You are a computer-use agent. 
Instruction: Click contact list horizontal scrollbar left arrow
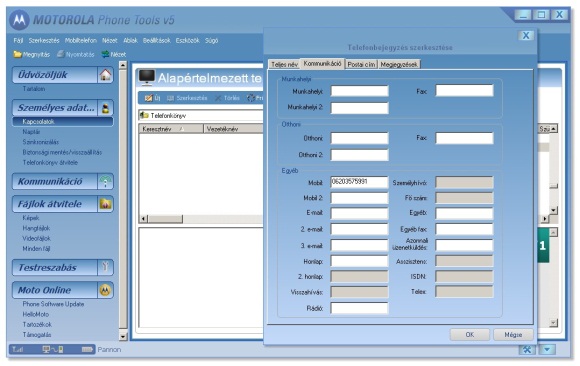click(144, 219)
